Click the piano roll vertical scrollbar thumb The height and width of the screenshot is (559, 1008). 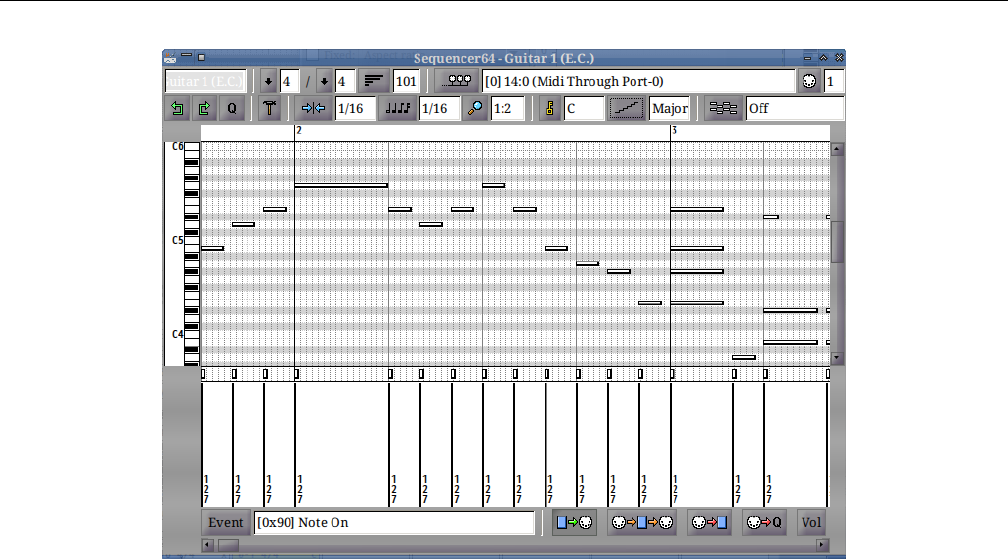coord(837,242)
